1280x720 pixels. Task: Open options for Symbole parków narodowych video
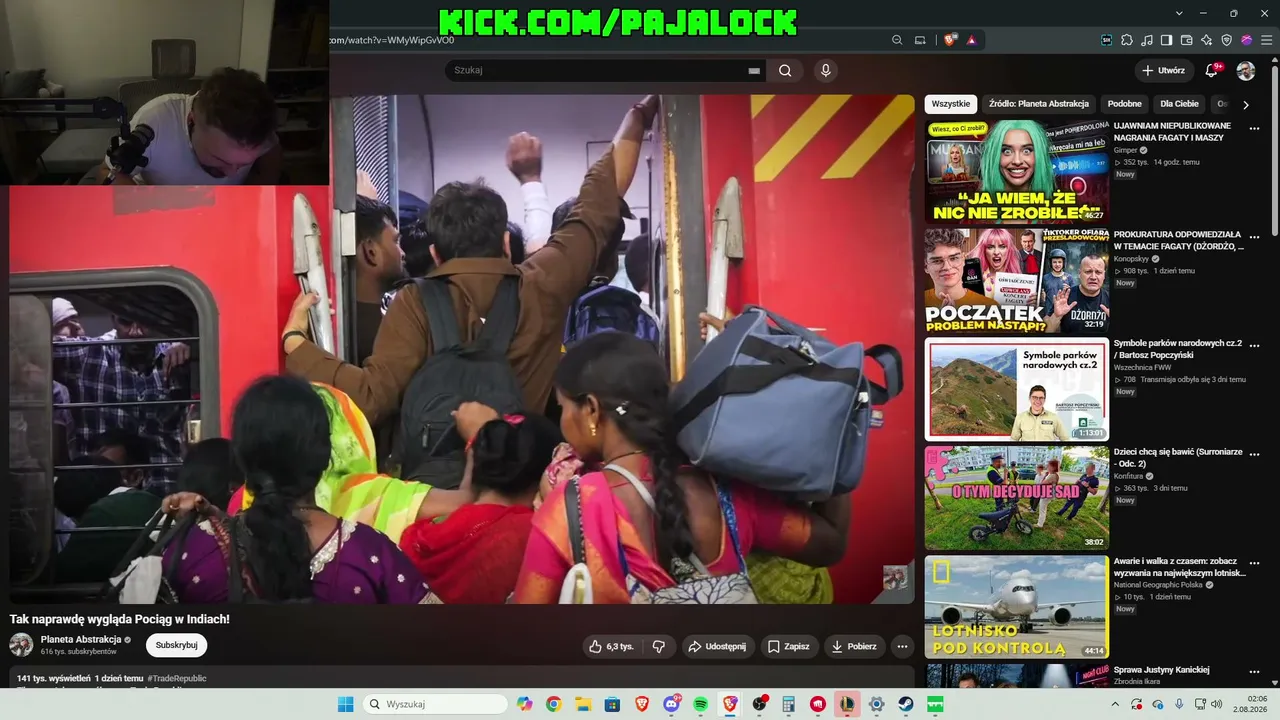1254,345
